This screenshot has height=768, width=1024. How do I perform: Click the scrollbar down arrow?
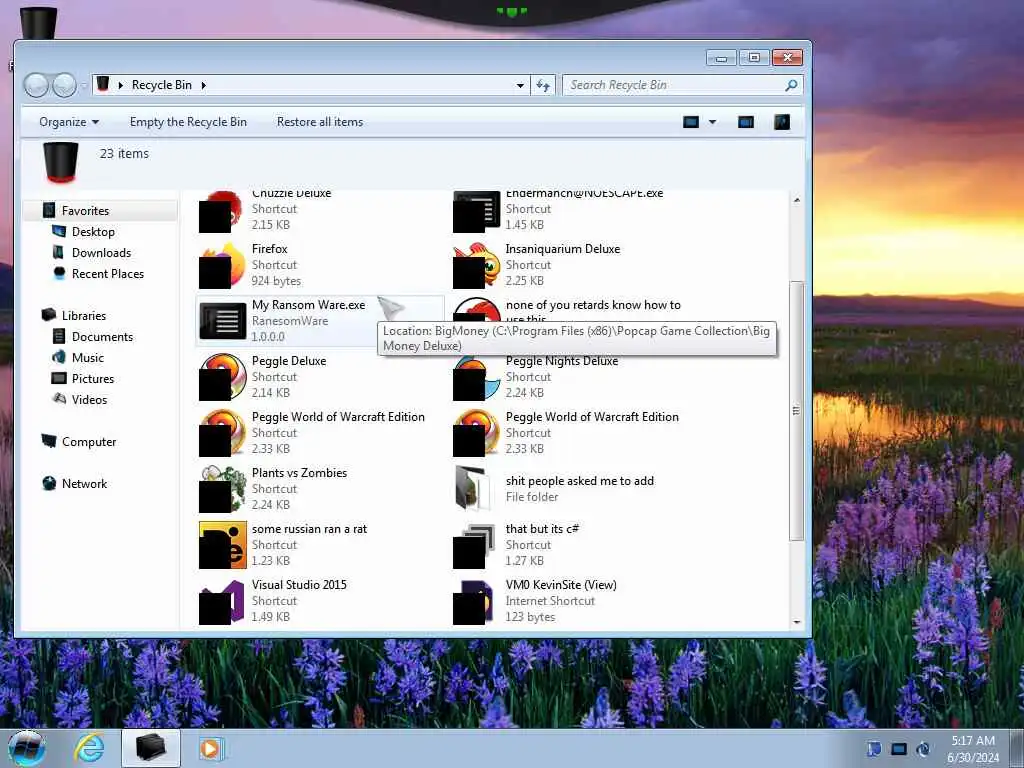tap(796, 622)
